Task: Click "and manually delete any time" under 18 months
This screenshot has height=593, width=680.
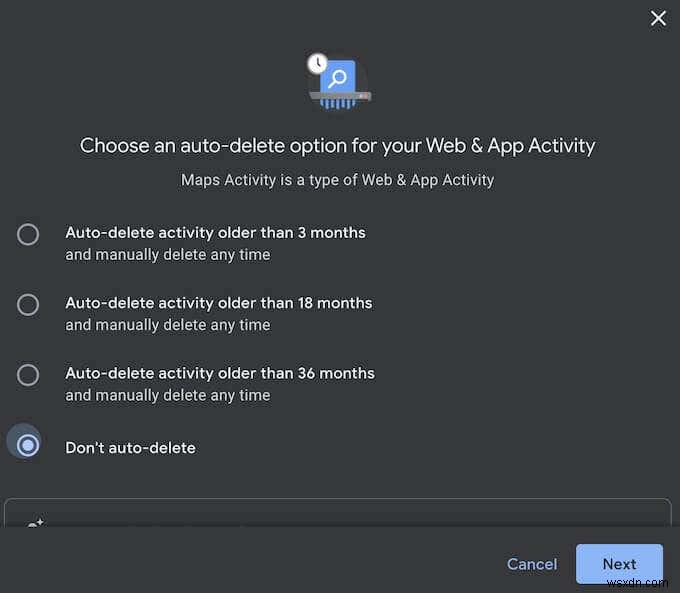Action: (x=167, y=325)
